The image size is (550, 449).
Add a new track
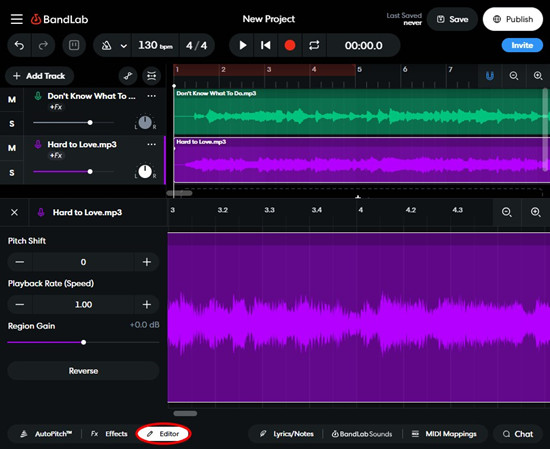39,76
